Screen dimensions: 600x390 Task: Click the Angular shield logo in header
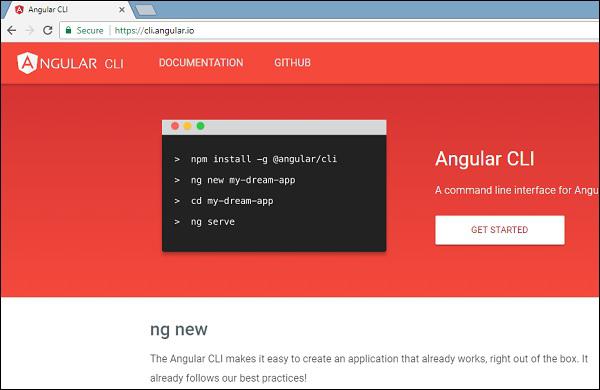click(x=27, y=63)
